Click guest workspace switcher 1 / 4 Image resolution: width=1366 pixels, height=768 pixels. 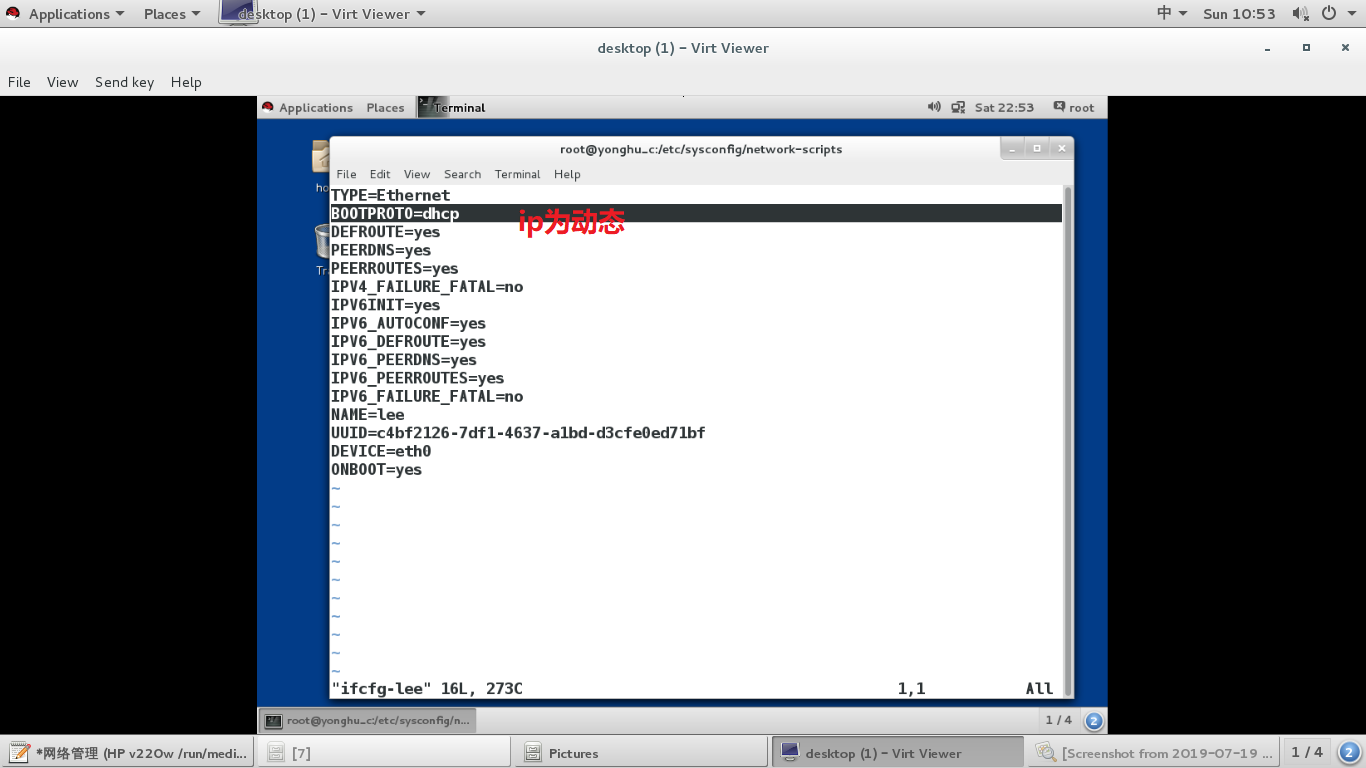(1058, 720)
